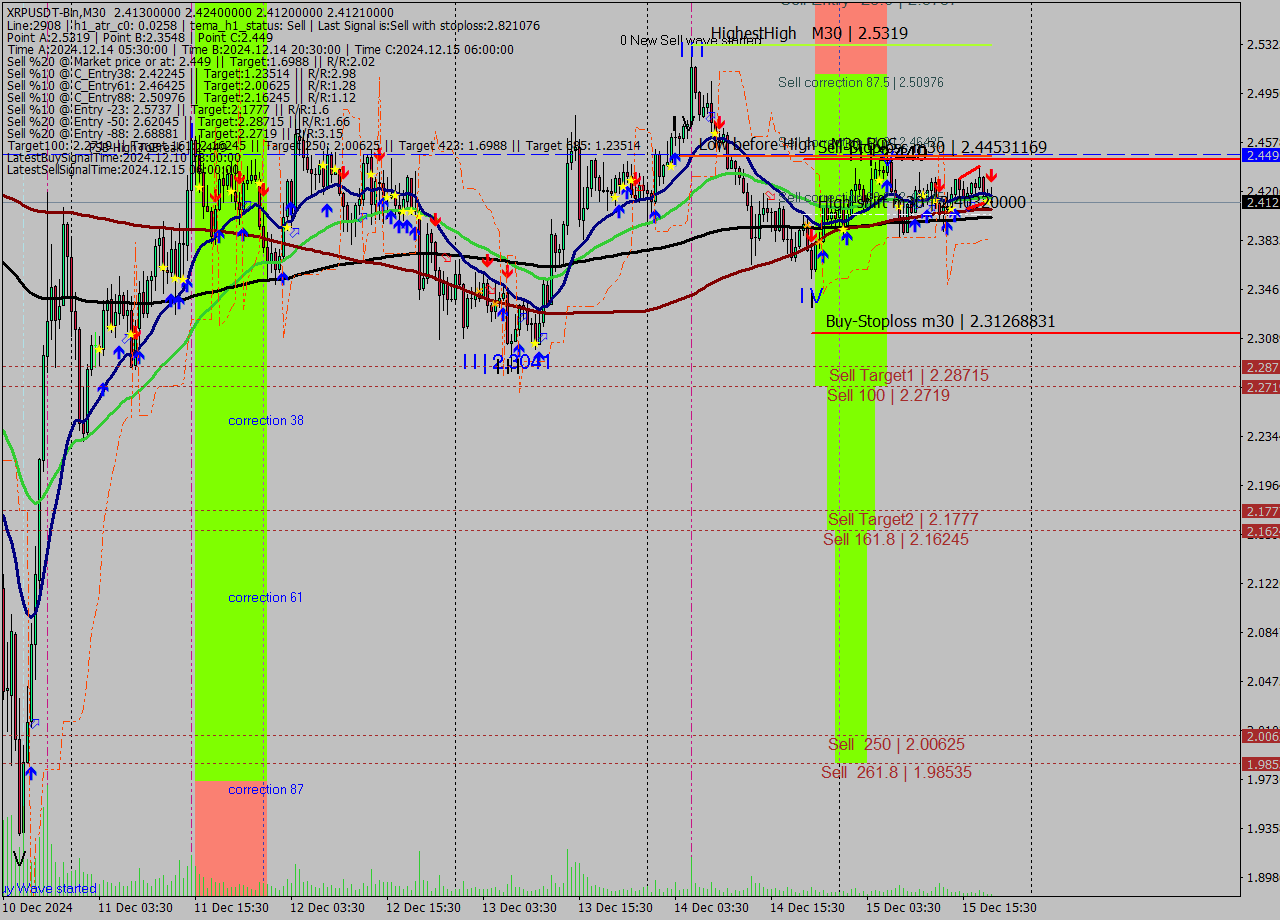Select the LatestSellSignalTime line
Screen dimensions: 1280x920
pos(123,169)
